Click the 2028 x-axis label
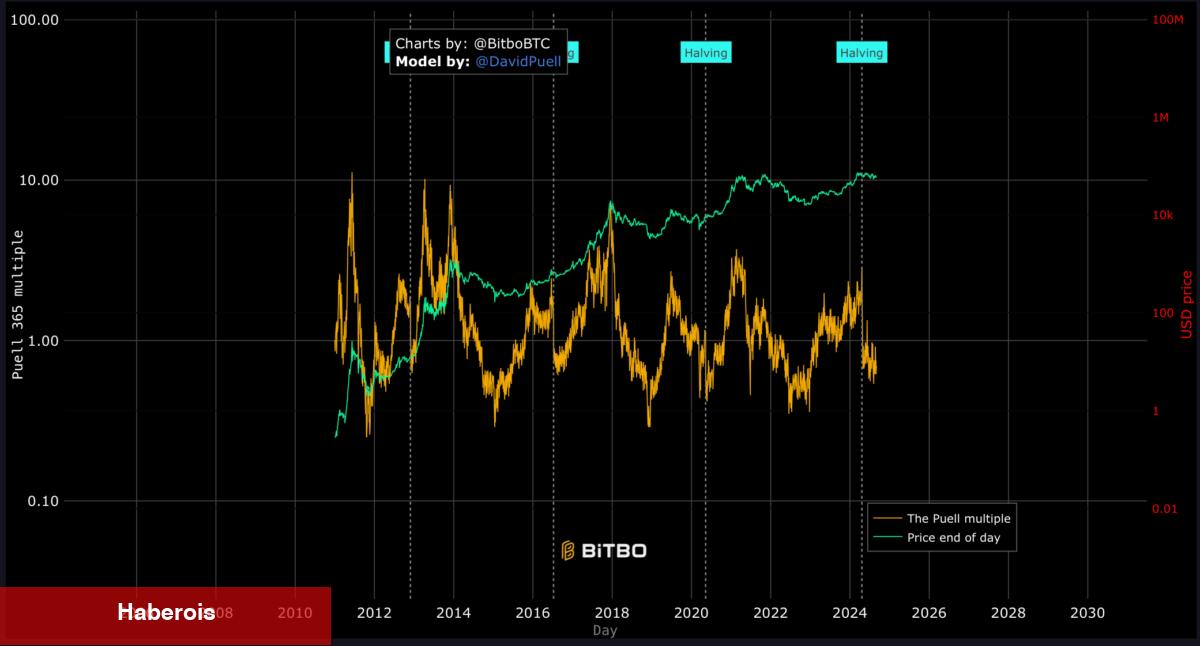Image resolution: width=1200 pixels, height=646 pixels. [1008, 612]
